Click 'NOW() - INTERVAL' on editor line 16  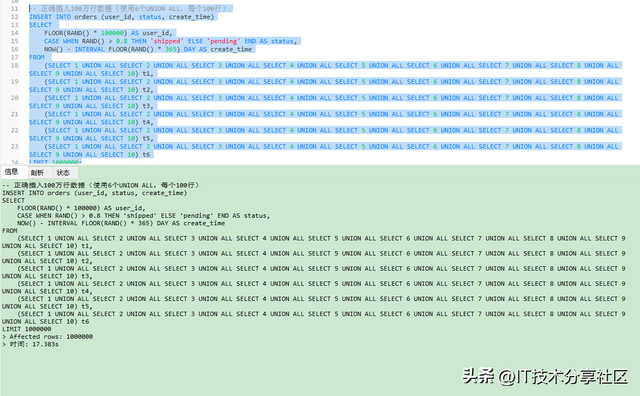74,49
